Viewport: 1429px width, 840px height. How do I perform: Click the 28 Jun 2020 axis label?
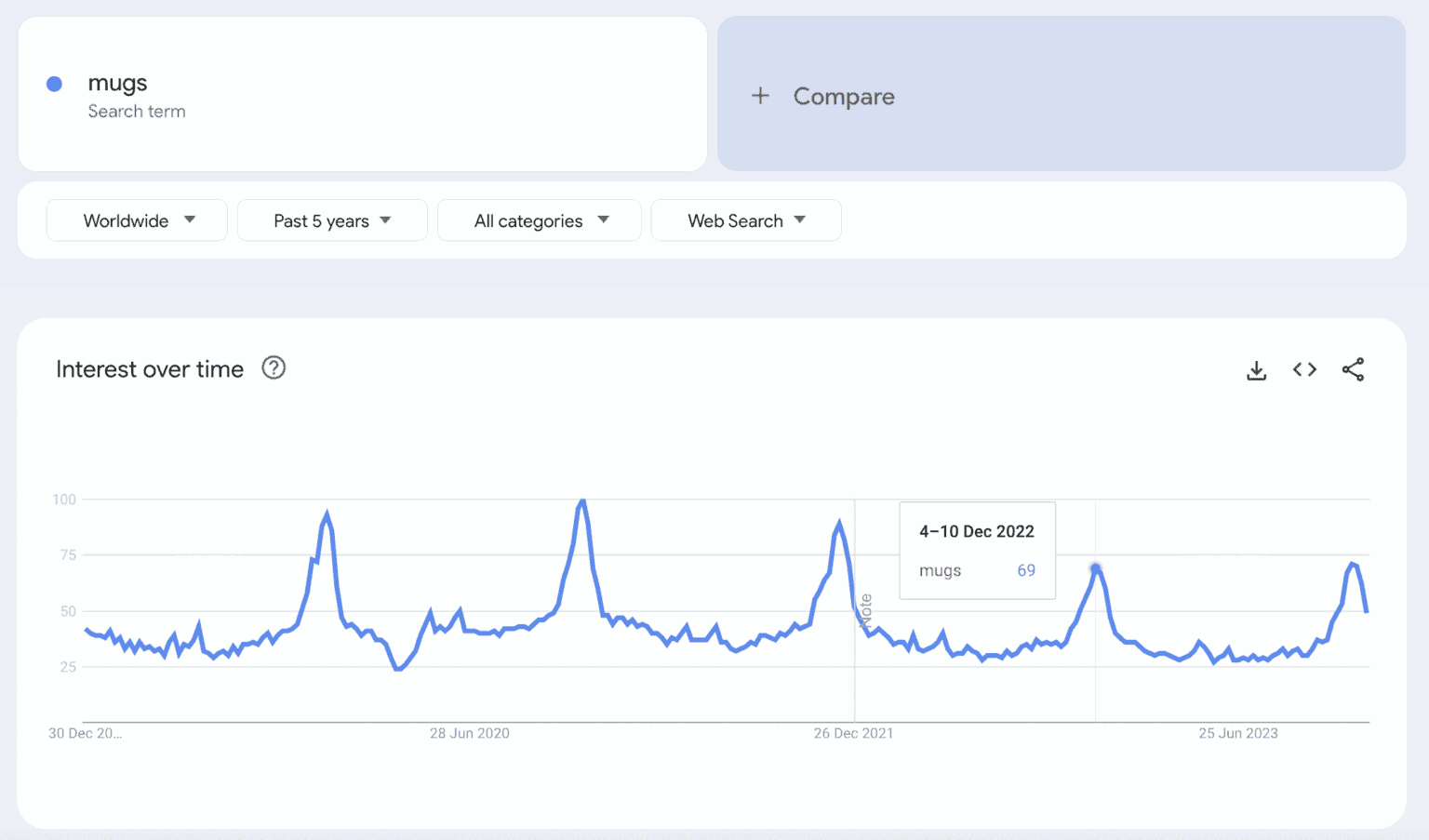(x=469, y=733)
